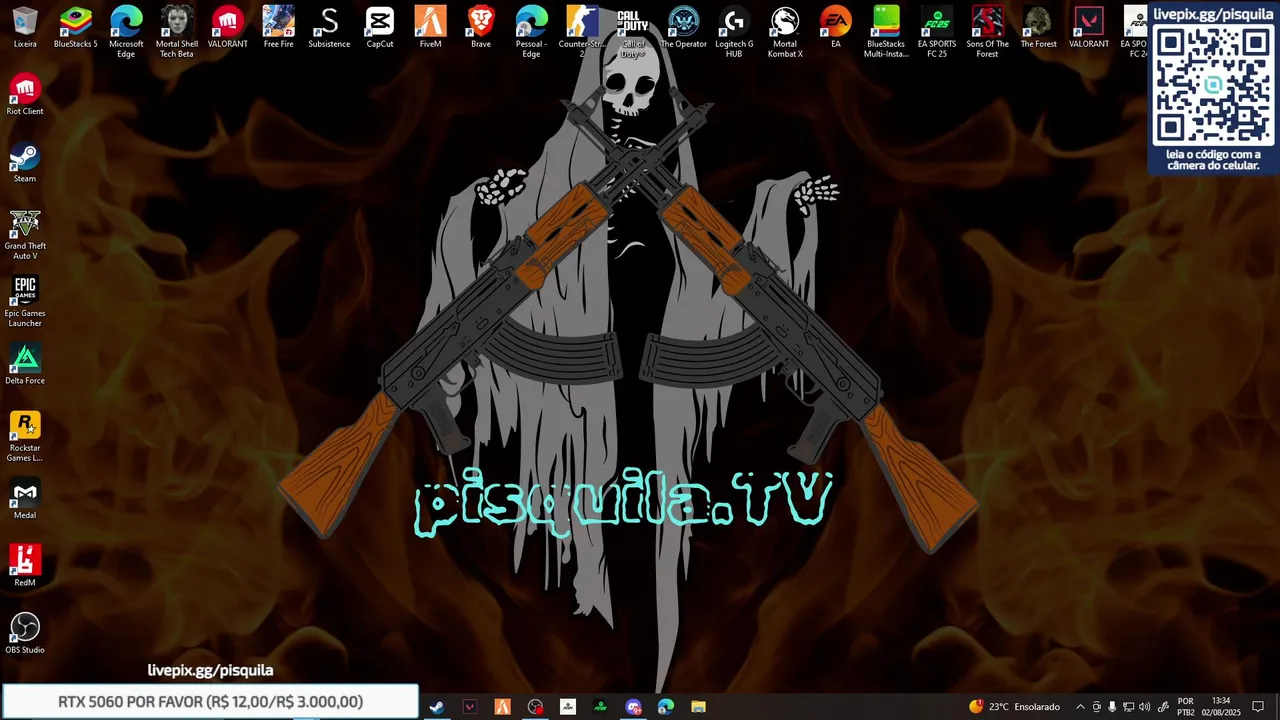
Task: Open the Riot Client desktop shortcut
Action: click(25, 95)
